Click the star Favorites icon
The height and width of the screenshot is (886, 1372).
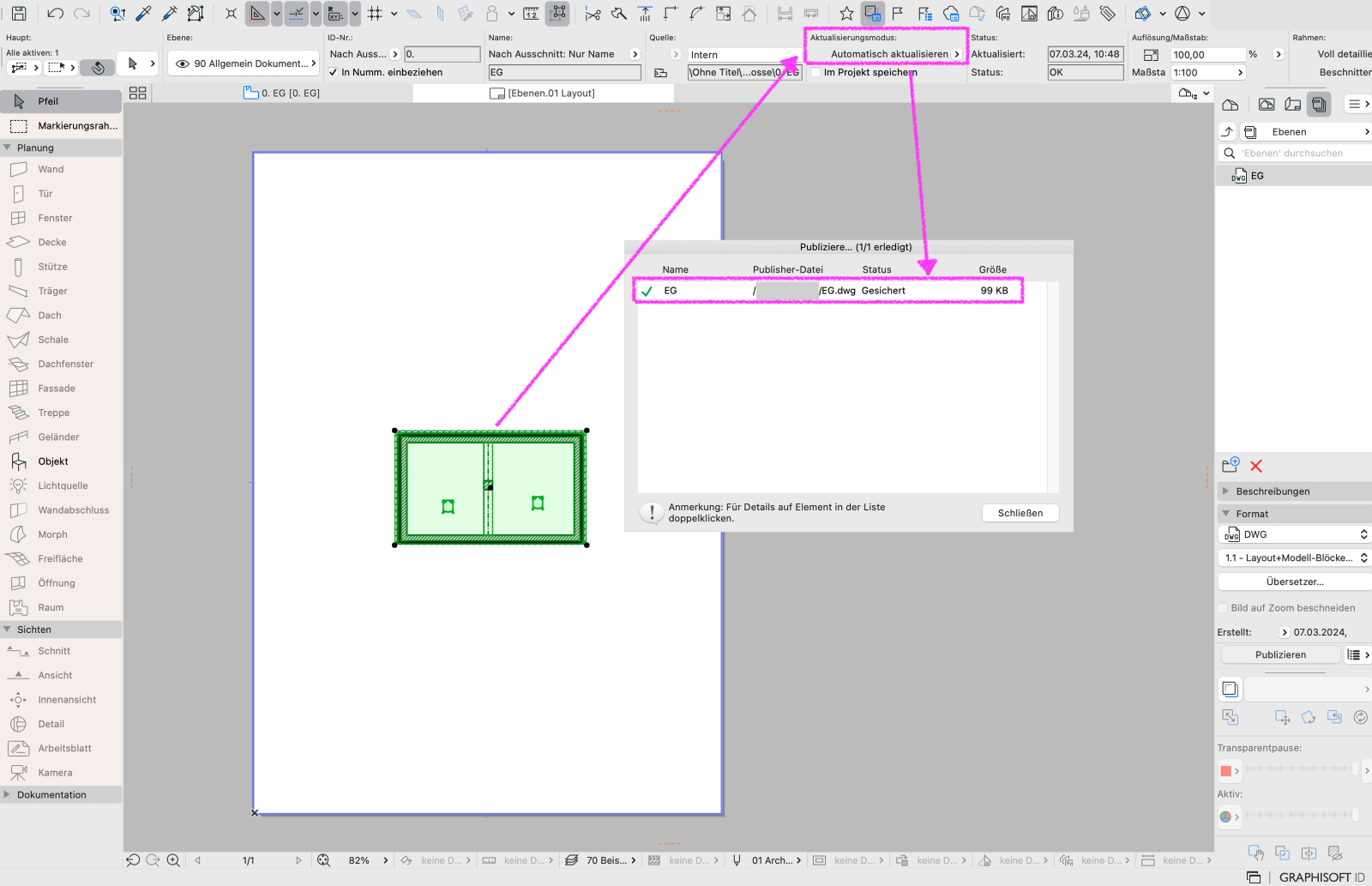tap(846, 13)
